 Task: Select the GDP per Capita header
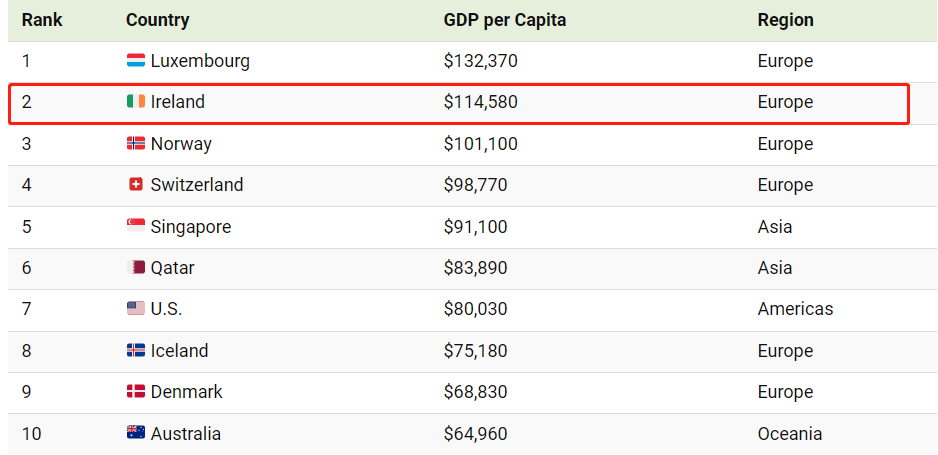(504, 20)
